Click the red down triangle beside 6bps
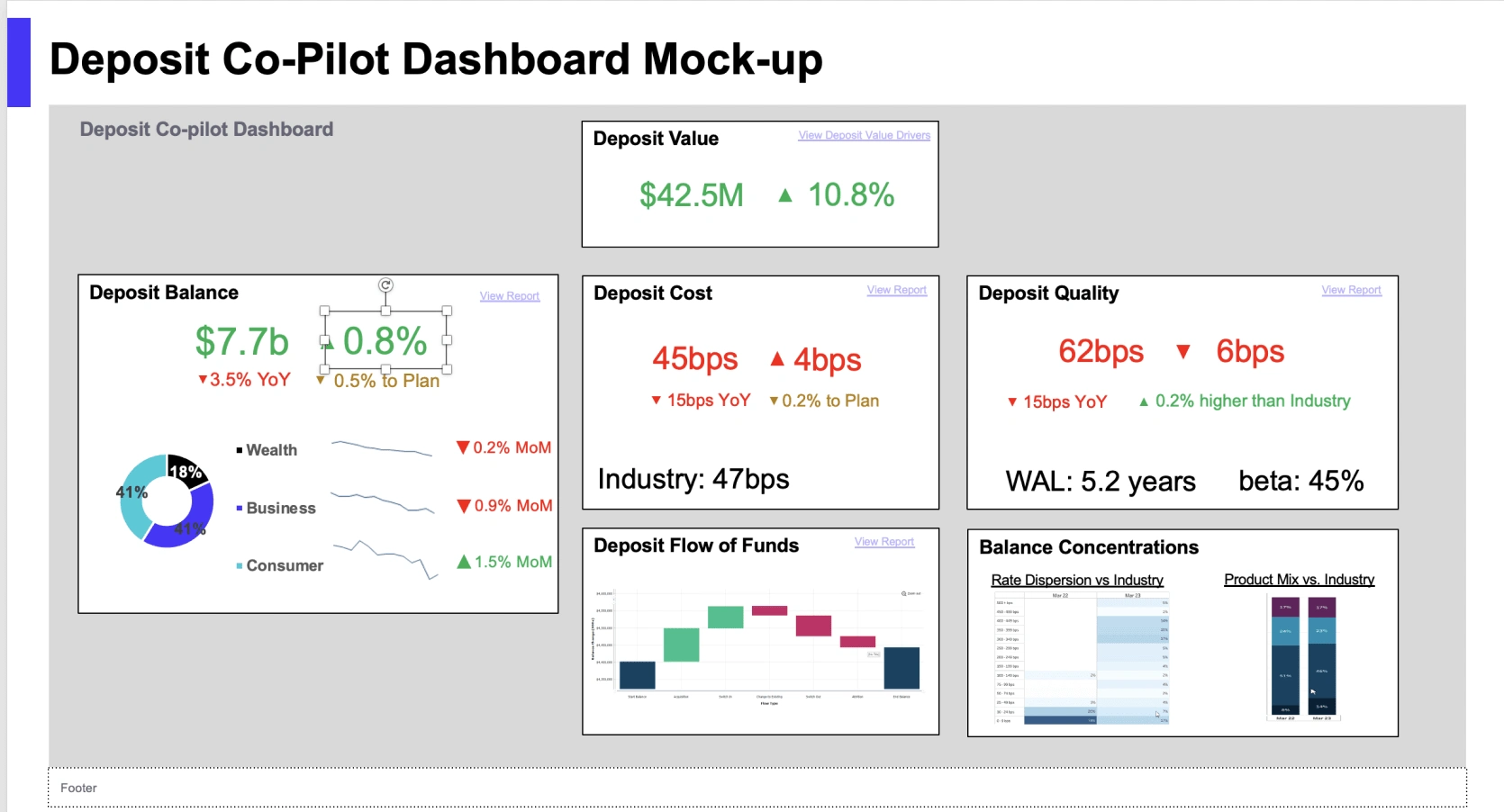The width and height of the screenshot is (1504, 812). [x=1183, y=352]
